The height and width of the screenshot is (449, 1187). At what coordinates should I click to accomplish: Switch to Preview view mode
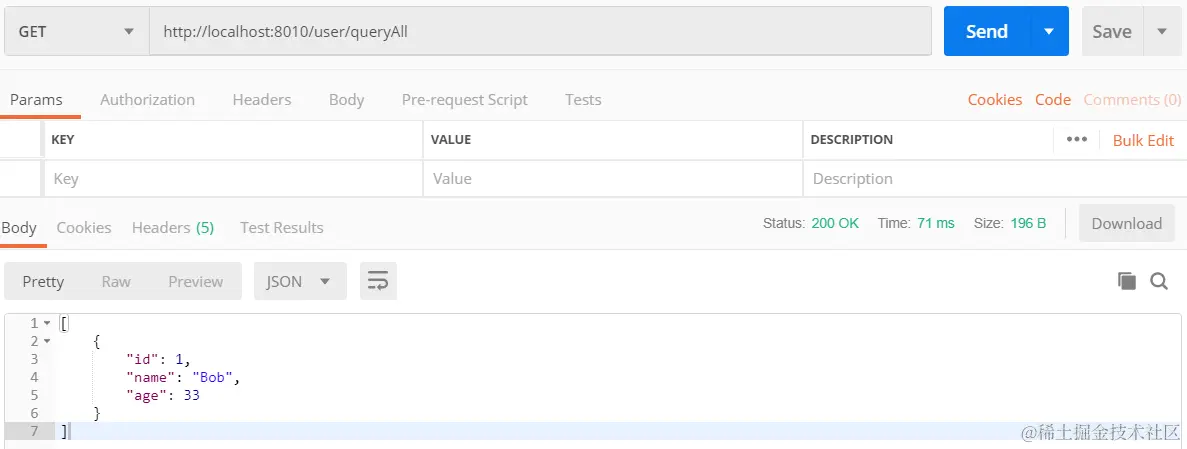click(x=195, y=281)
